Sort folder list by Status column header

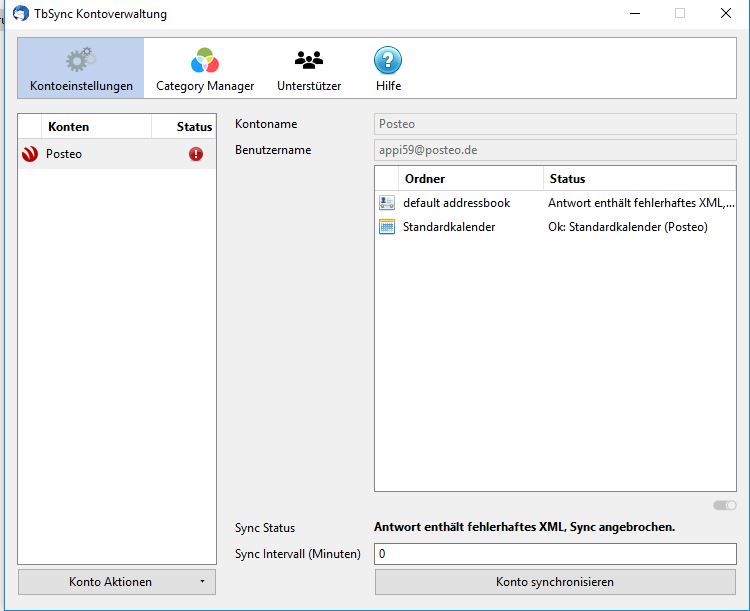click(639, 179)
